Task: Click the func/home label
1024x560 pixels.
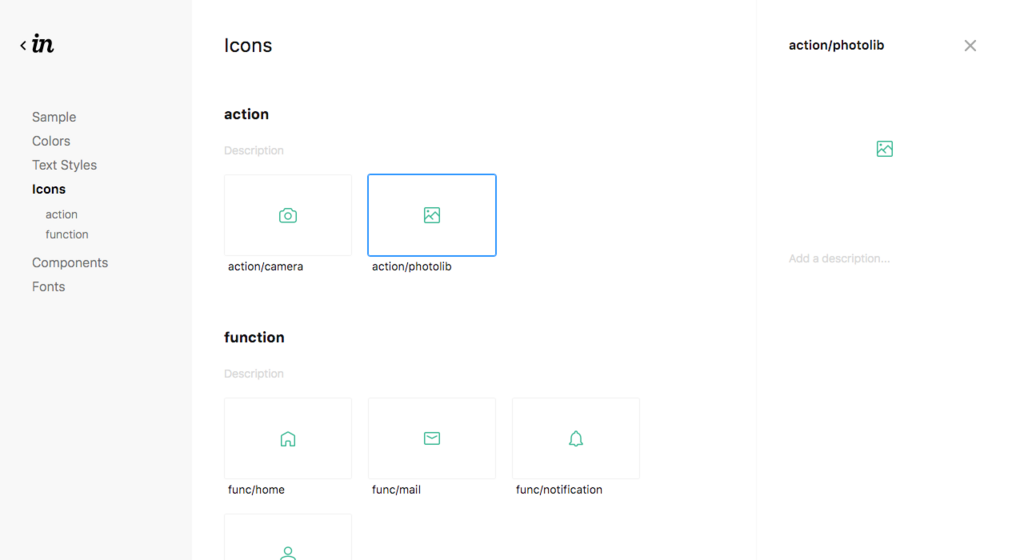Action: (x=256, y=490)
